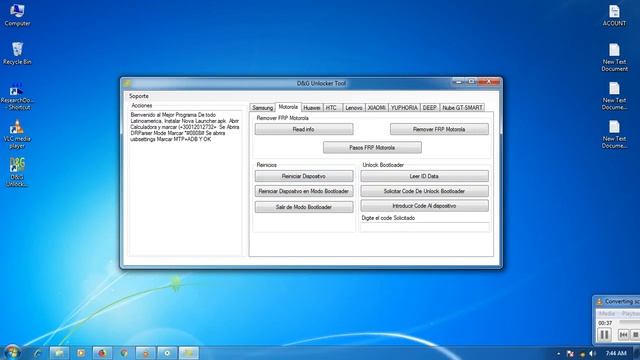This screenshot has width=640, height=360.
Task: Open the Computer desktop icon
Action: [x=17, y=15]
